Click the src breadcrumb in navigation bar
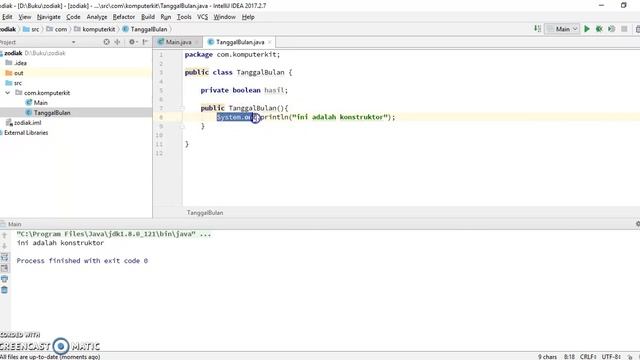This screenshot has width=640, height=360. tap(31, 29)
